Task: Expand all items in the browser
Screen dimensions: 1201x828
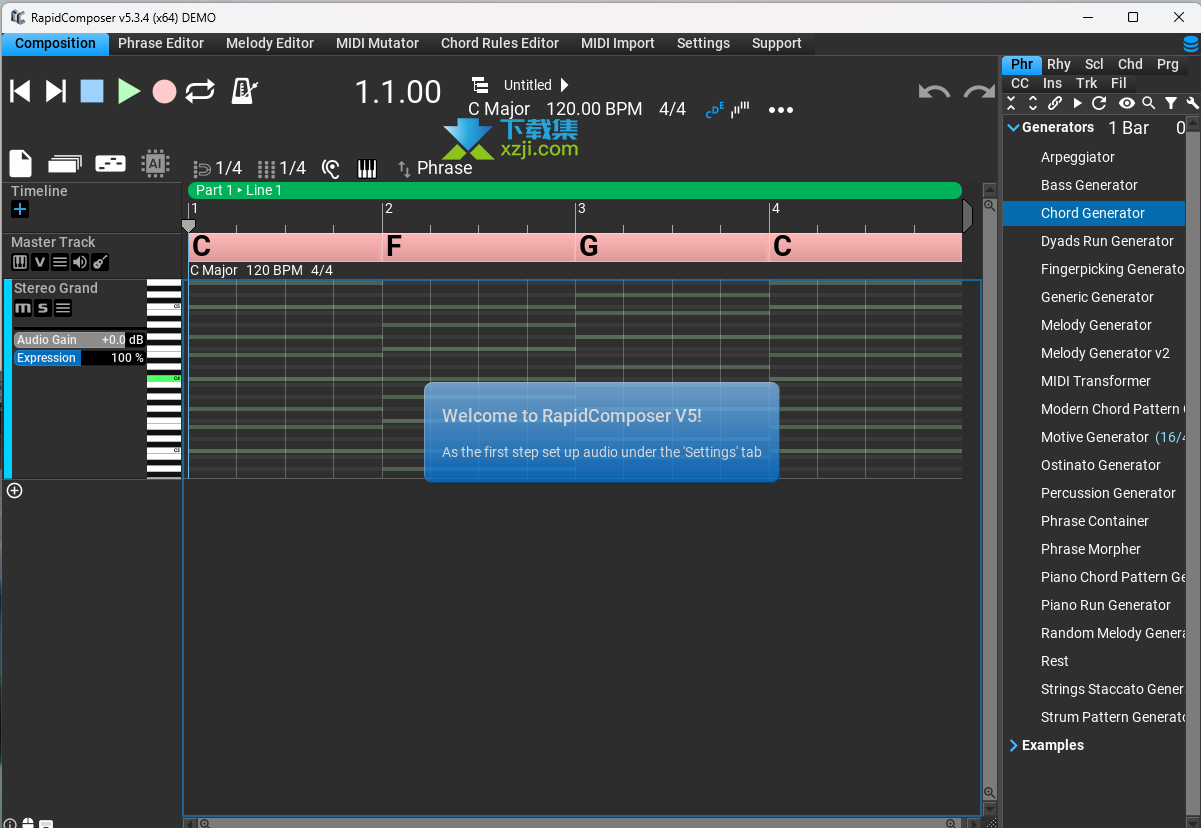Action: point(1033,103)
